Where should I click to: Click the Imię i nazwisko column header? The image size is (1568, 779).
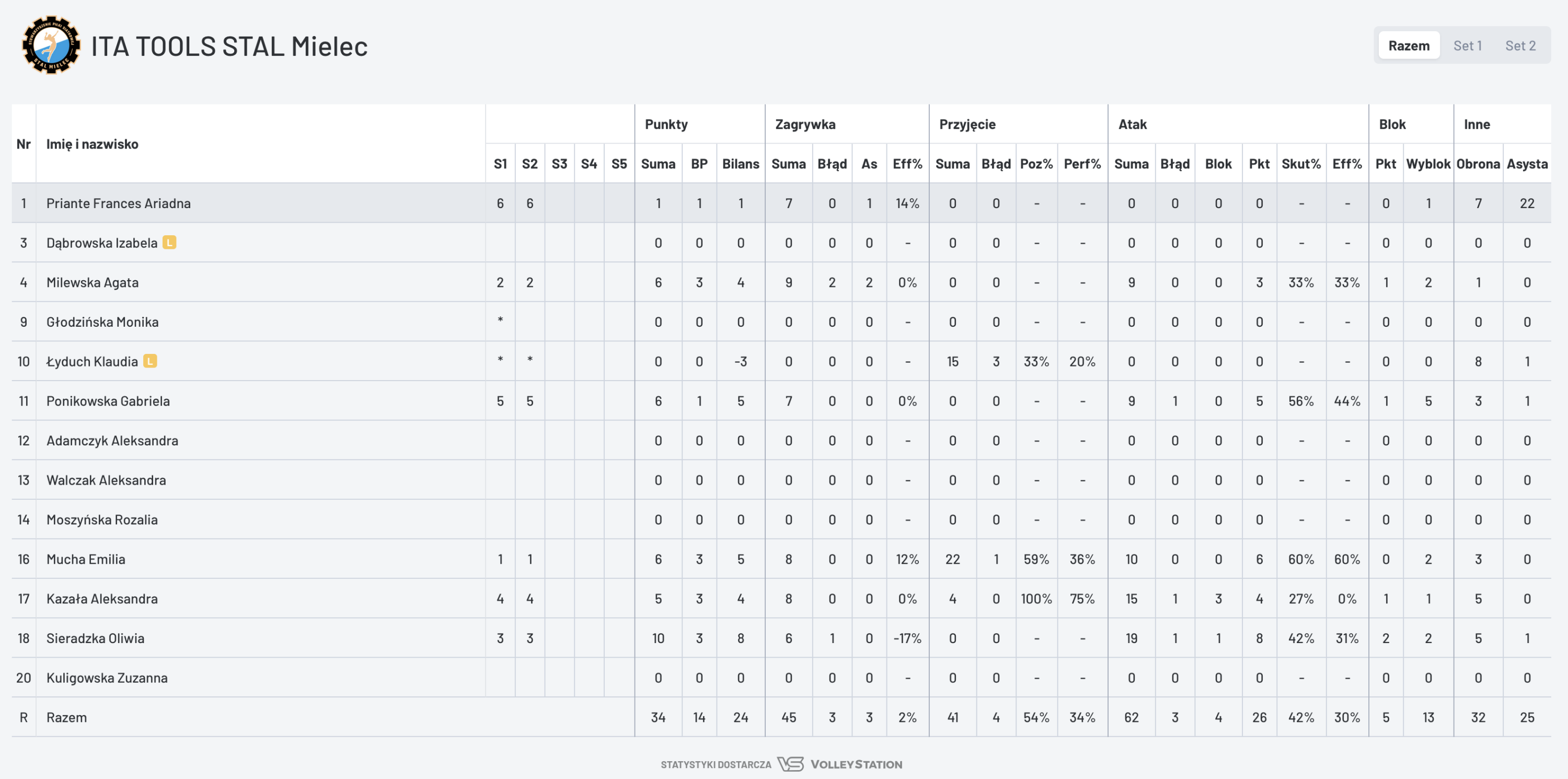pos(93,144)
